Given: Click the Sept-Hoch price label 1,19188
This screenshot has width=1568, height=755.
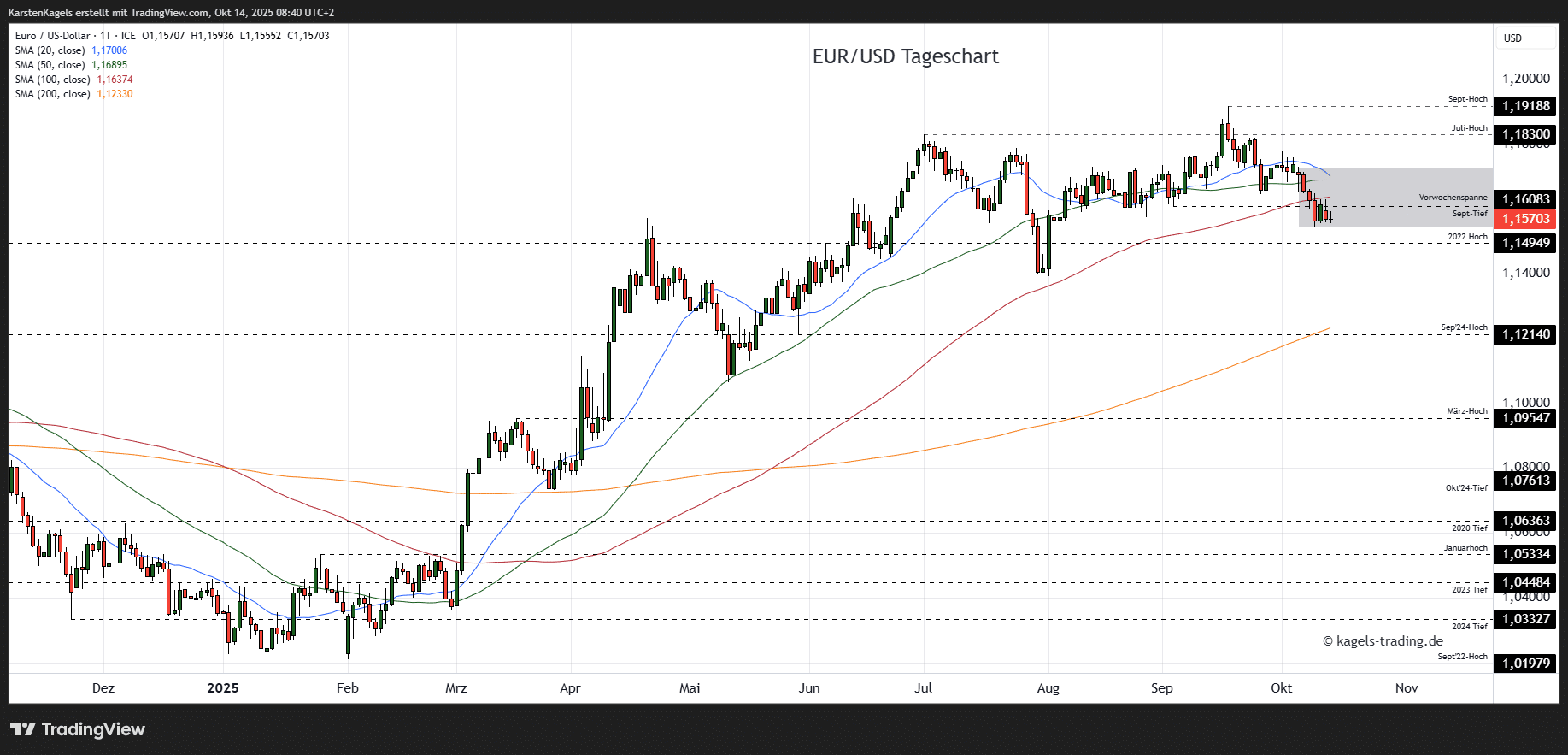Looking at the screenshot, I should tap(1526, 106).
